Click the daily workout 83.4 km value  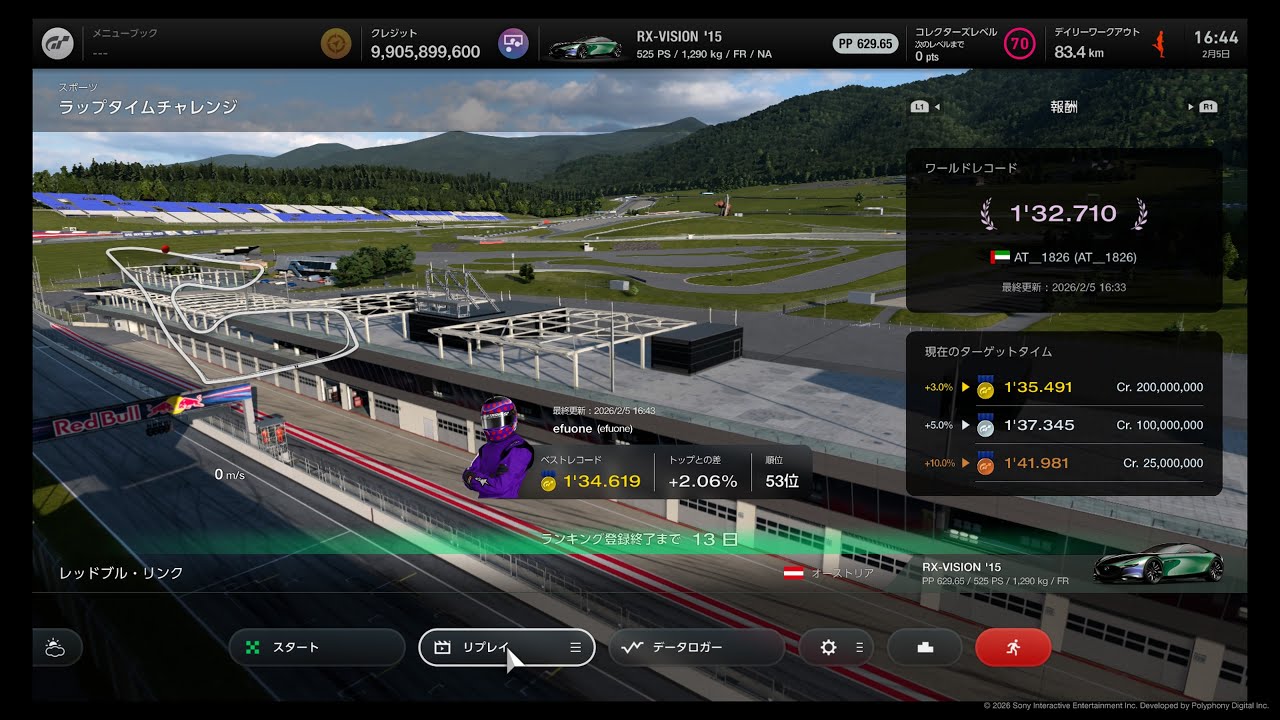click(x=1079, y=52)
